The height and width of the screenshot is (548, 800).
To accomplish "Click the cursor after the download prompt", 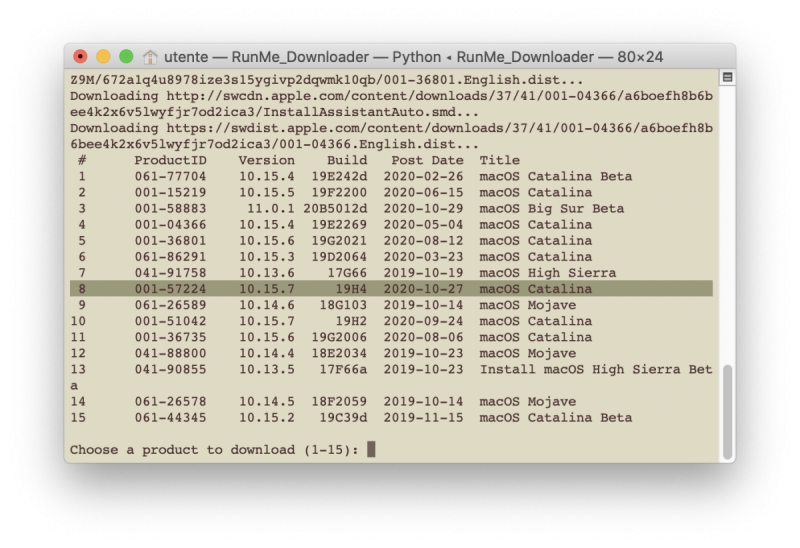I will pyautogui.click(x=371, y=450).
